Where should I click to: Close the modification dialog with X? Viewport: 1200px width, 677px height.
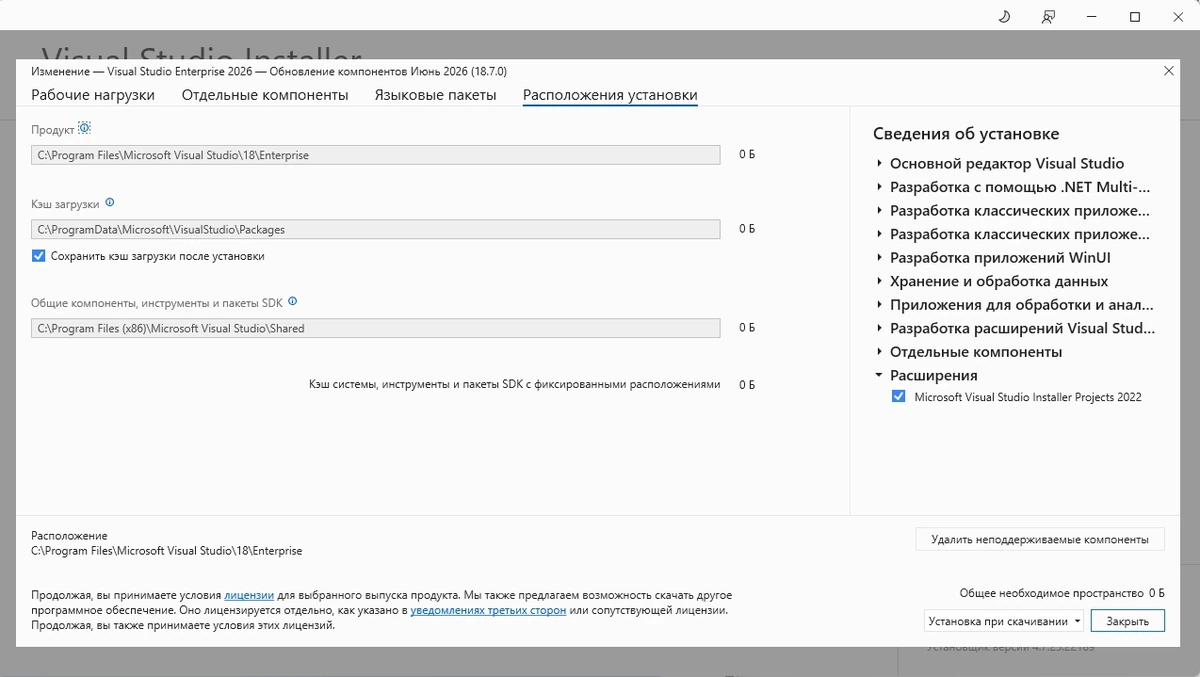coord(1169,70)
